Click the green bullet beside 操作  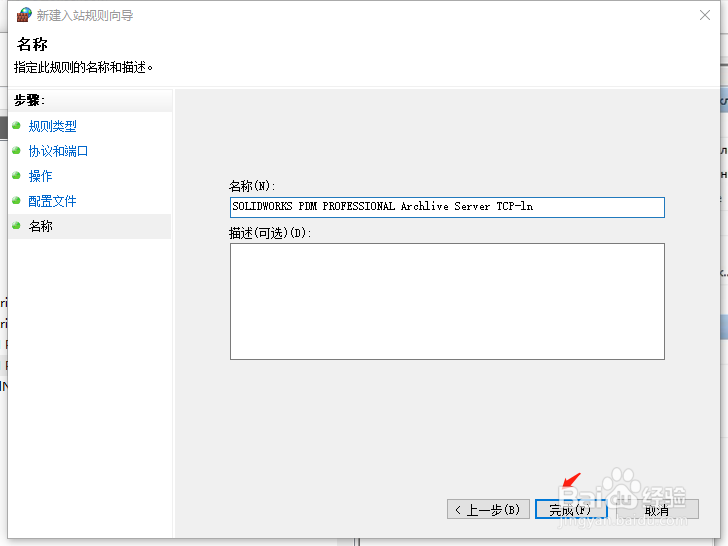(16, 176)
